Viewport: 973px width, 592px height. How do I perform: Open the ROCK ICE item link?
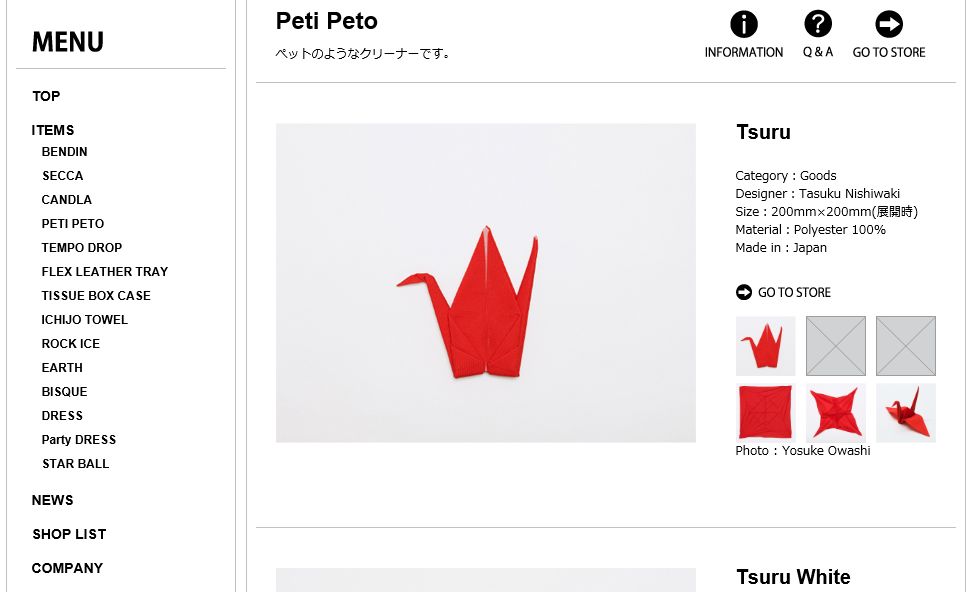click(70, 344)
